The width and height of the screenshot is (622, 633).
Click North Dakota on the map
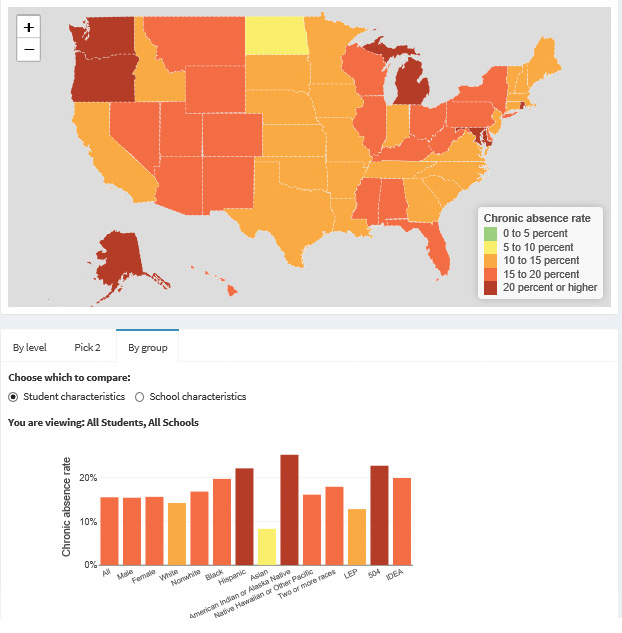276,36
